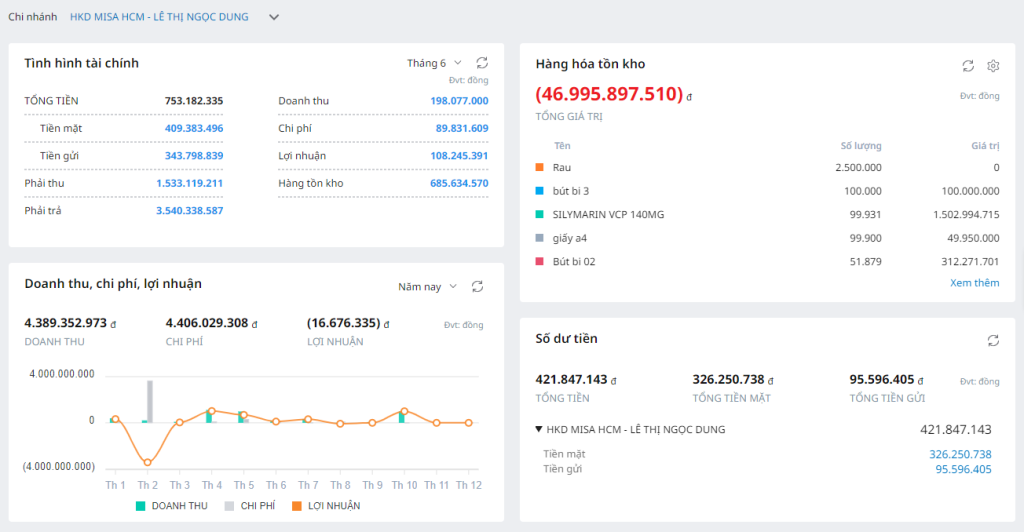Select inventory row bút bi 3

(x=767, y=191)
